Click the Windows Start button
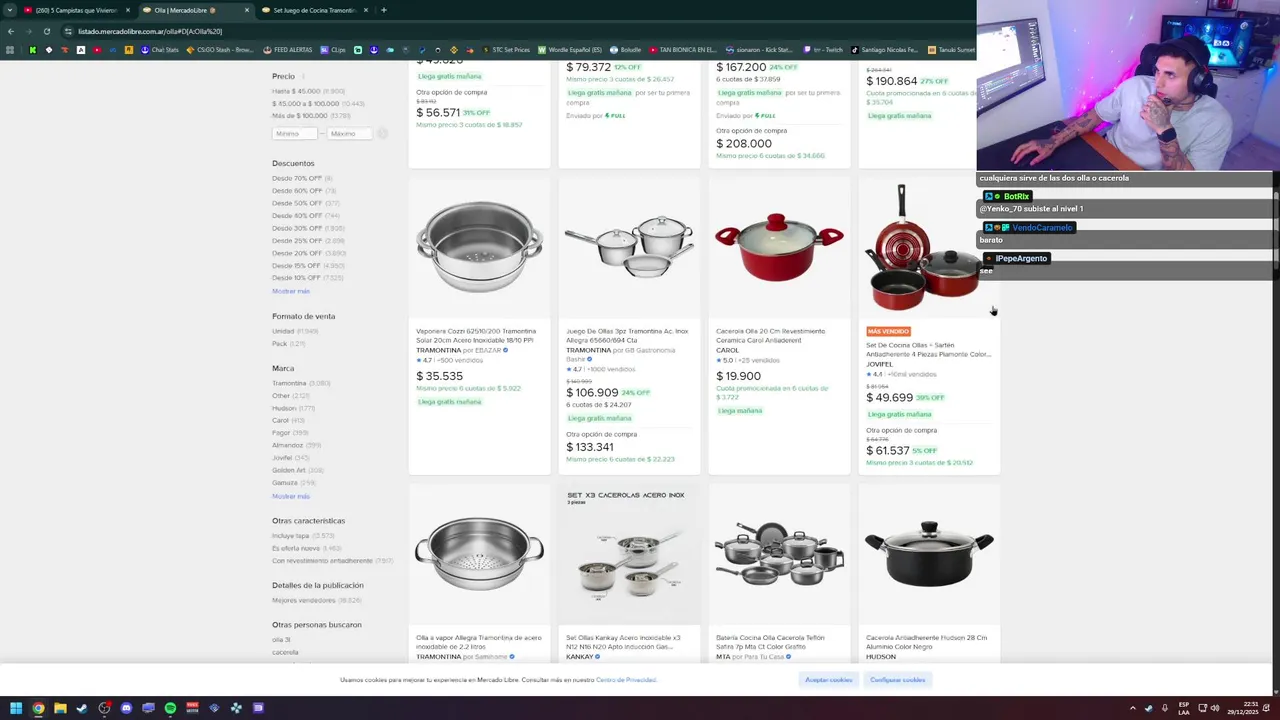Screen dimensions: 1280x720 pos(16,708)
